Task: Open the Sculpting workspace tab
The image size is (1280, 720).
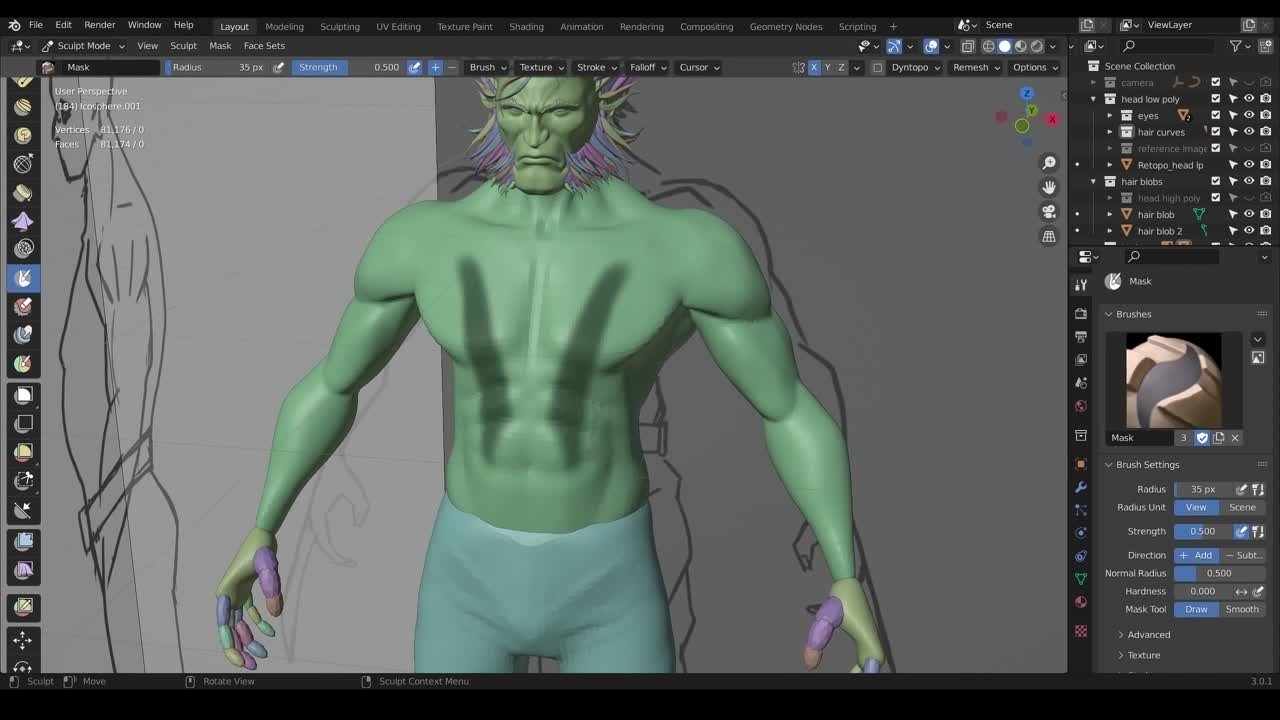Action: [340, 26]
